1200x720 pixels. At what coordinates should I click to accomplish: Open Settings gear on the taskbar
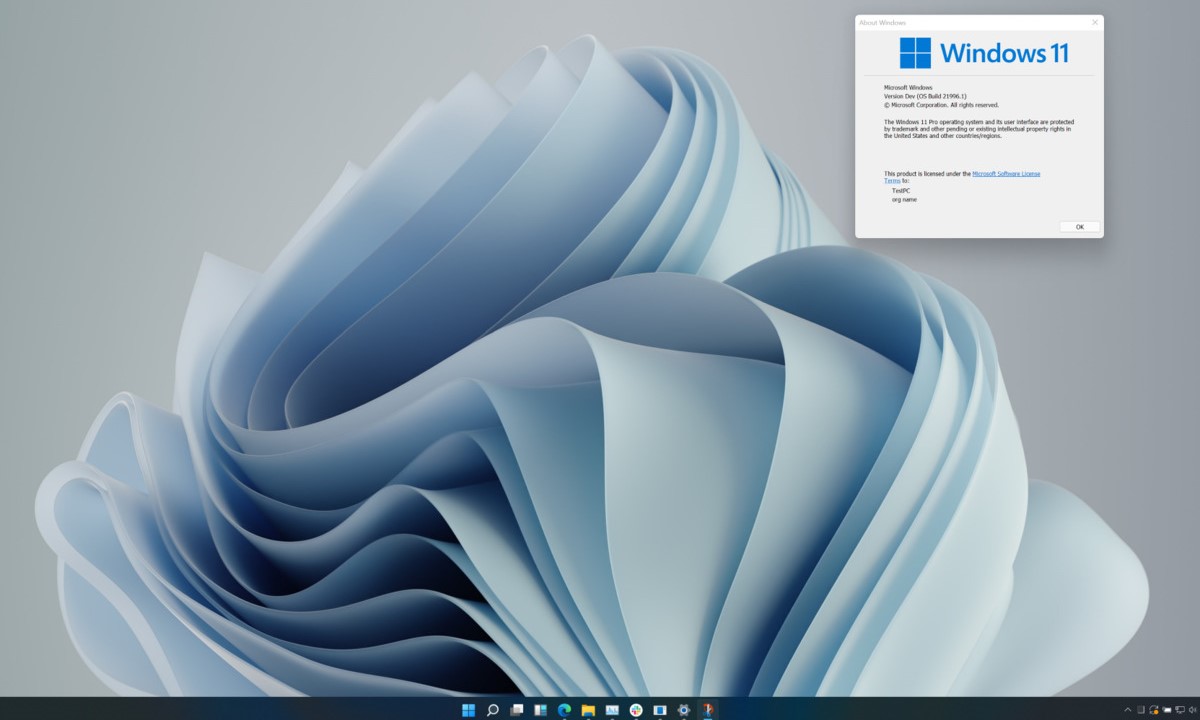(684, 710)
